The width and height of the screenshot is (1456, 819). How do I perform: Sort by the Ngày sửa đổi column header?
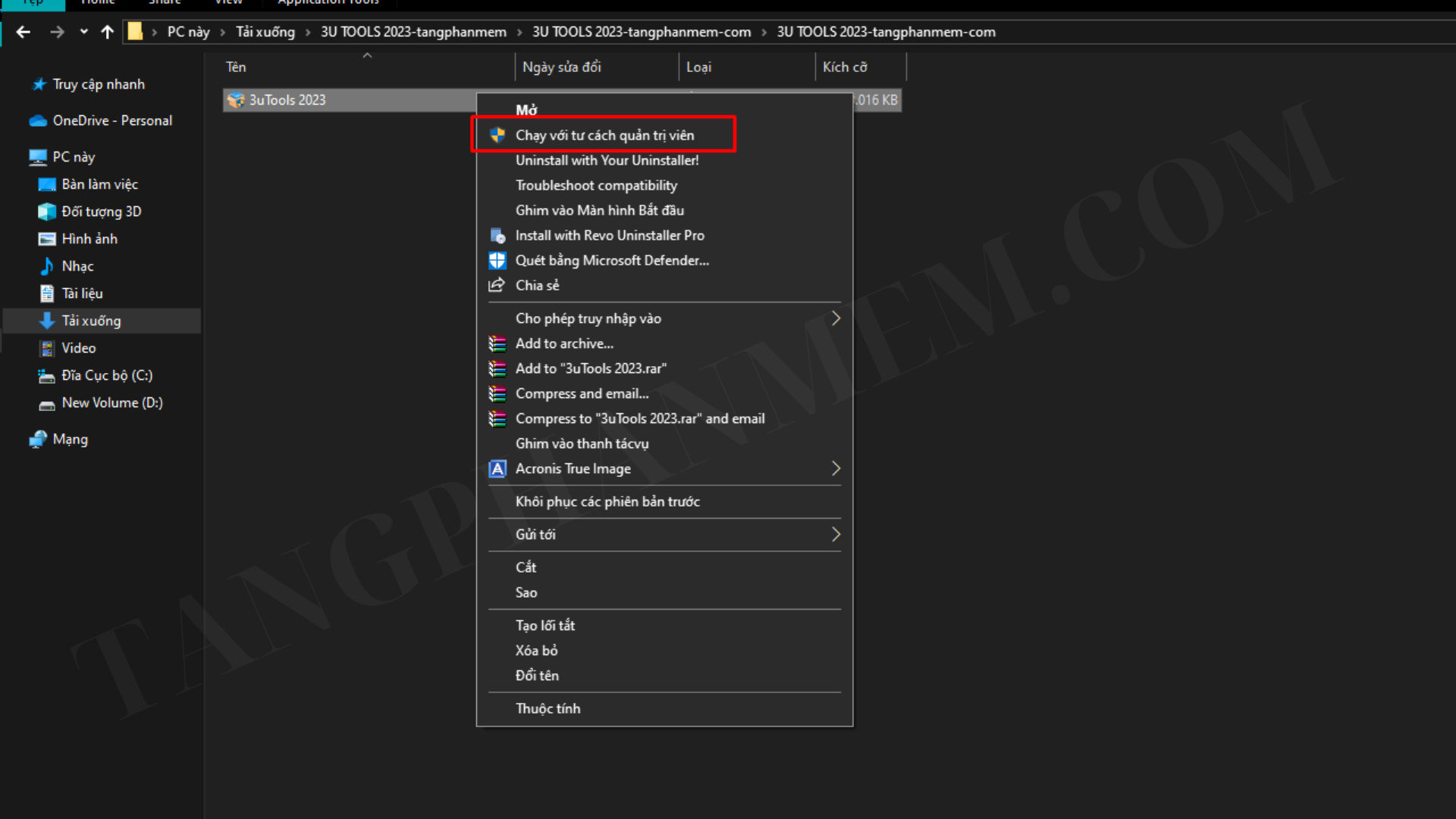pyautogui.click(x=561, y=67)
